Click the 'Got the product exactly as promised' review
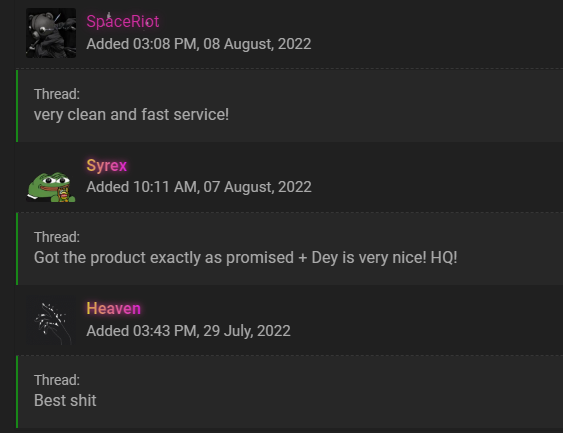563x433 pixels. pyautogui.click(x=246, y=257)
